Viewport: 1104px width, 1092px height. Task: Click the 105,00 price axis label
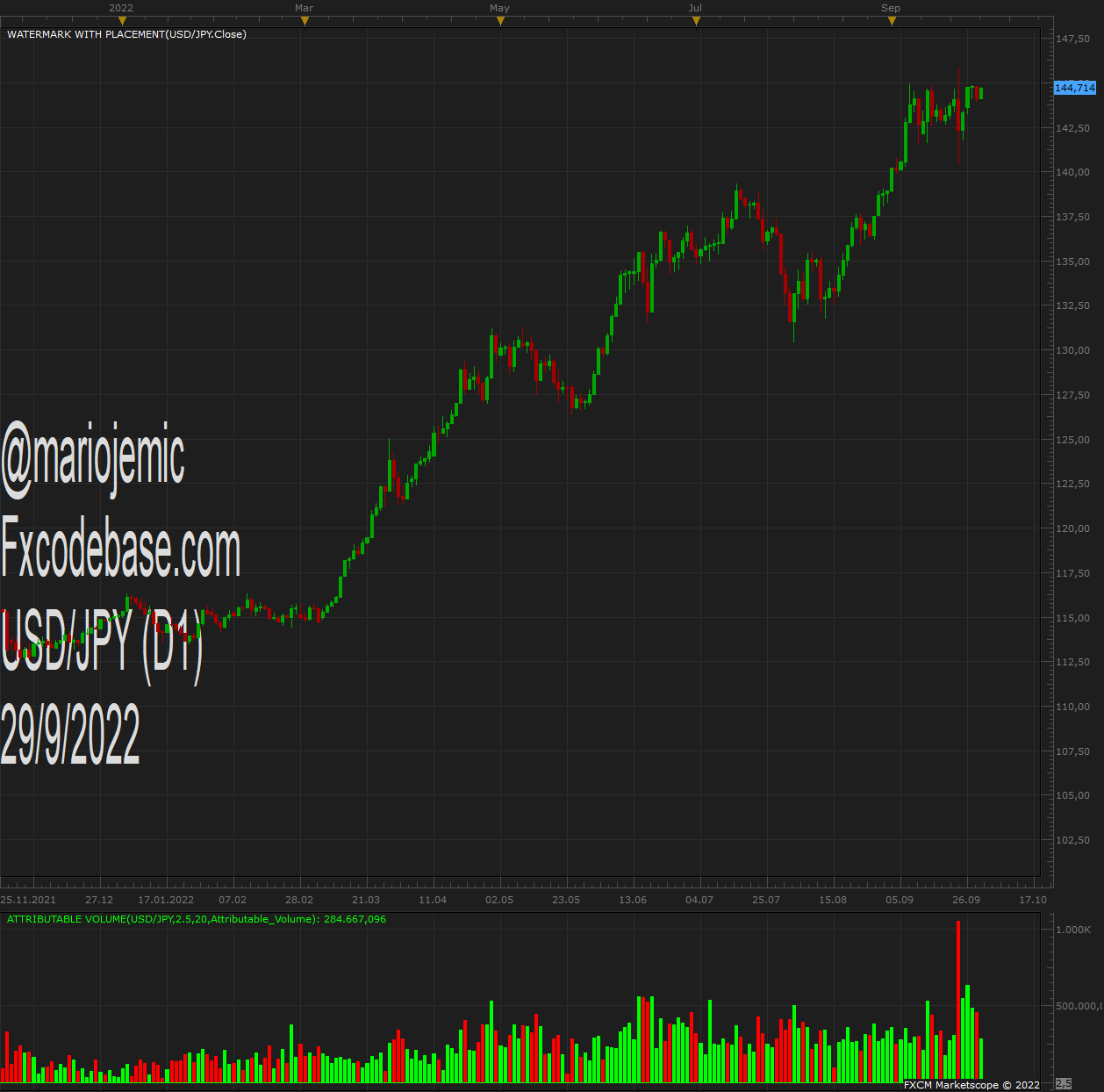pos(1073,795)
